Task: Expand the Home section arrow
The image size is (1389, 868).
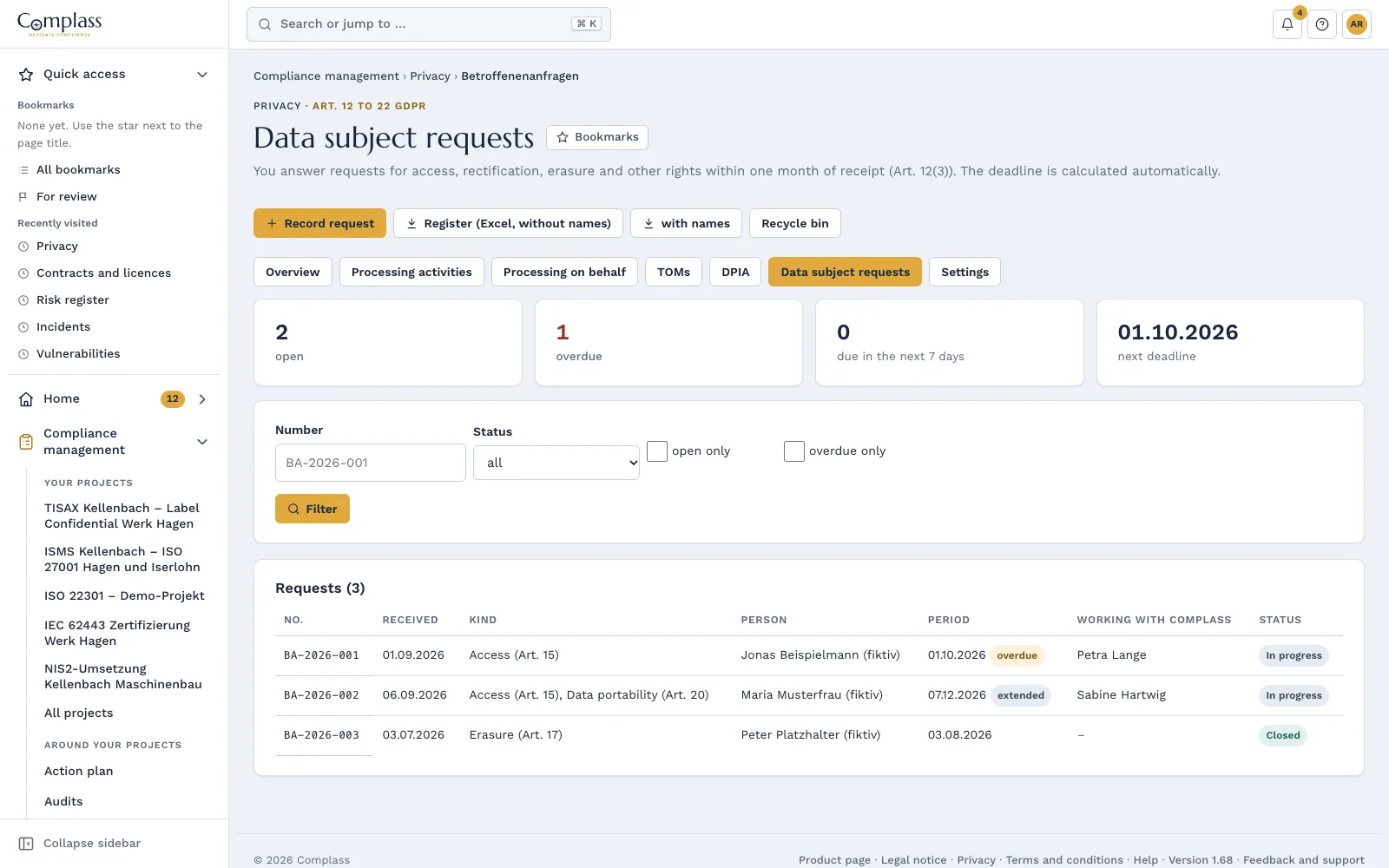Action: pos(202,399)
